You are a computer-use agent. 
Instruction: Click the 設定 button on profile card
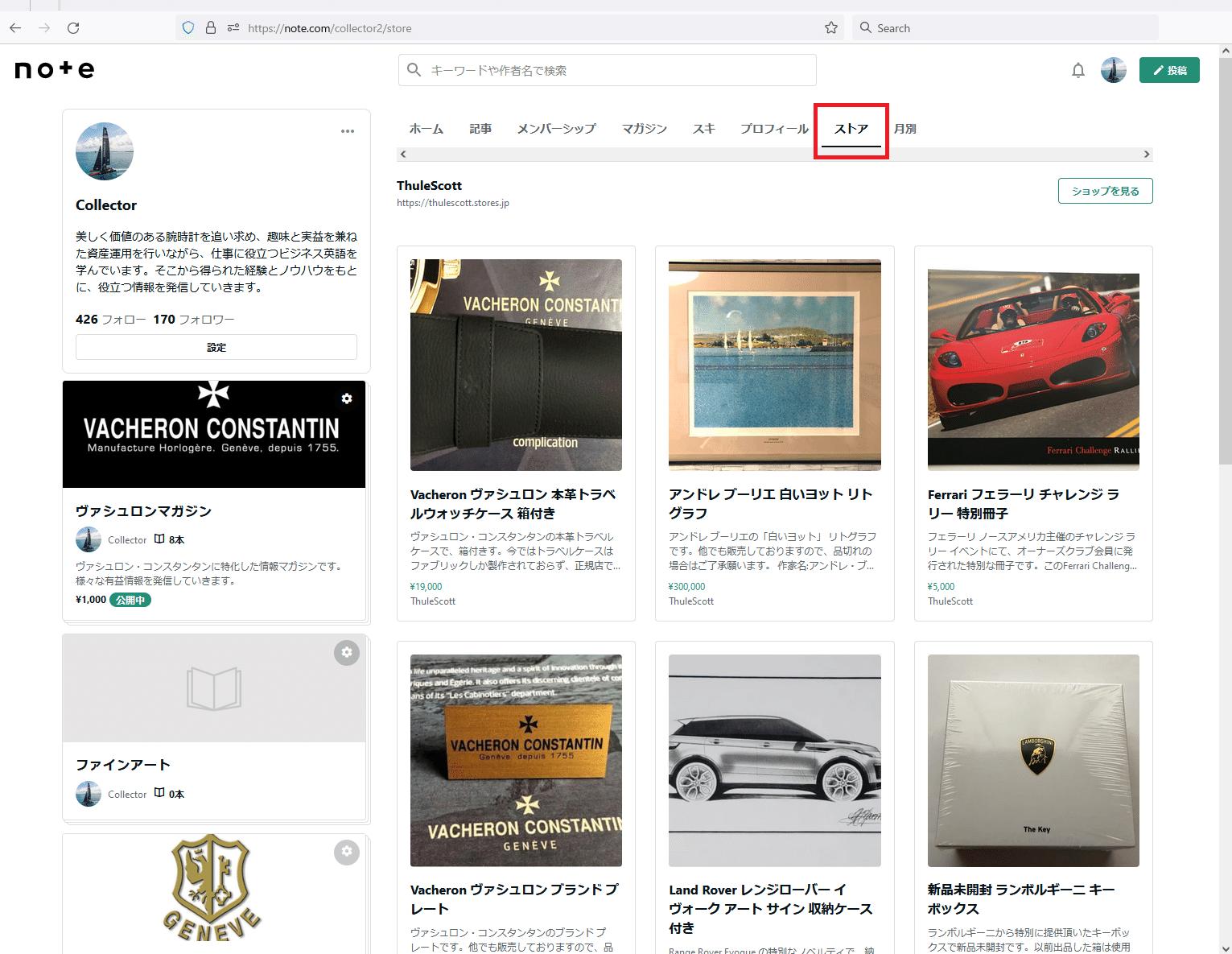coord(216,347)
